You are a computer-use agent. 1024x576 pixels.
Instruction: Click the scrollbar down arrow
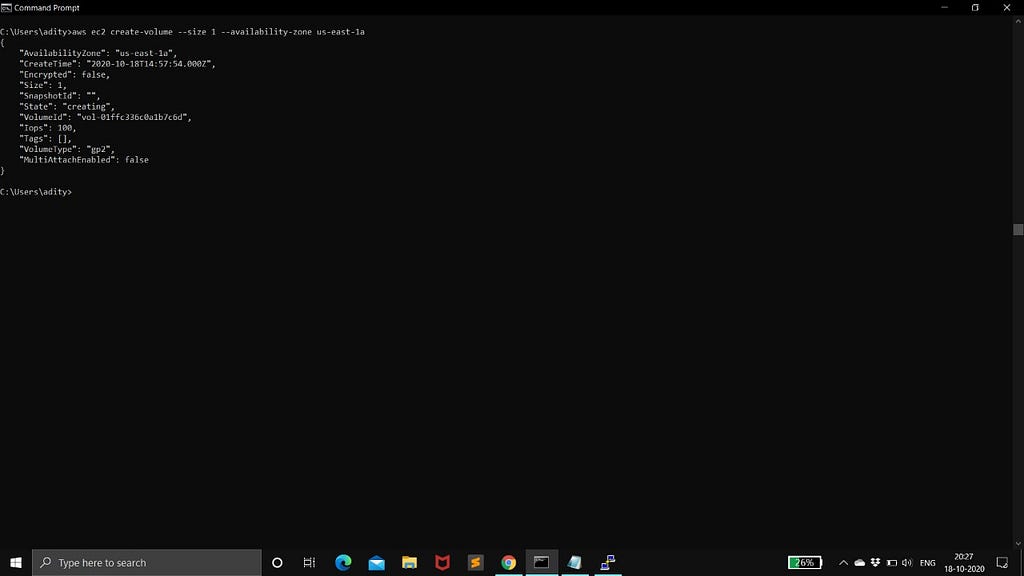point(1018,543)
